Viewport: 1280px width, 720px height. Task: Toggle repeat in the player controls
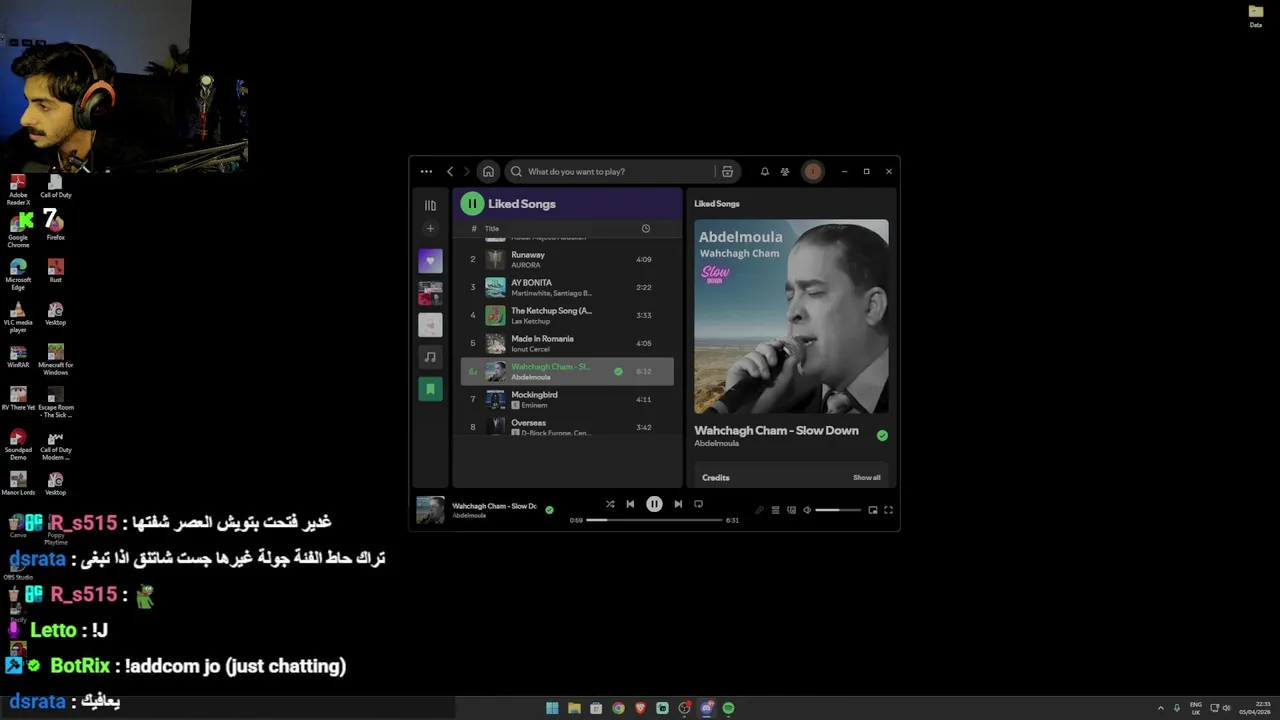[x=698, y=504]
